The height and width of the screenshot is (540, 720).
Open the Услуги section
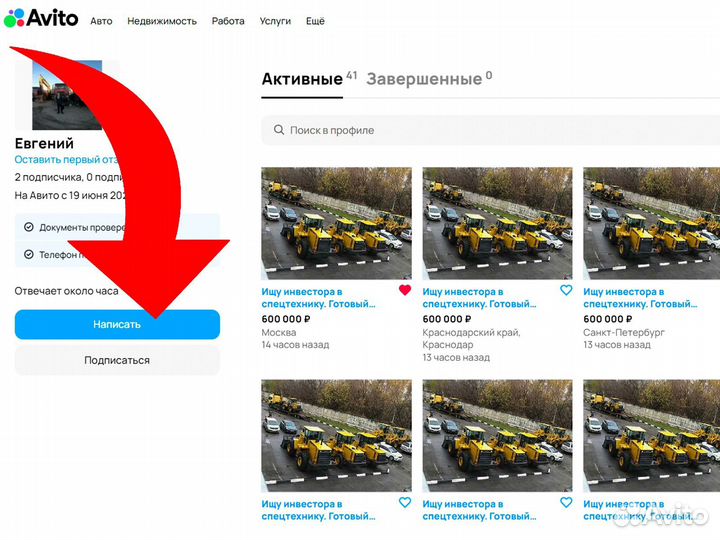(275, 21)
